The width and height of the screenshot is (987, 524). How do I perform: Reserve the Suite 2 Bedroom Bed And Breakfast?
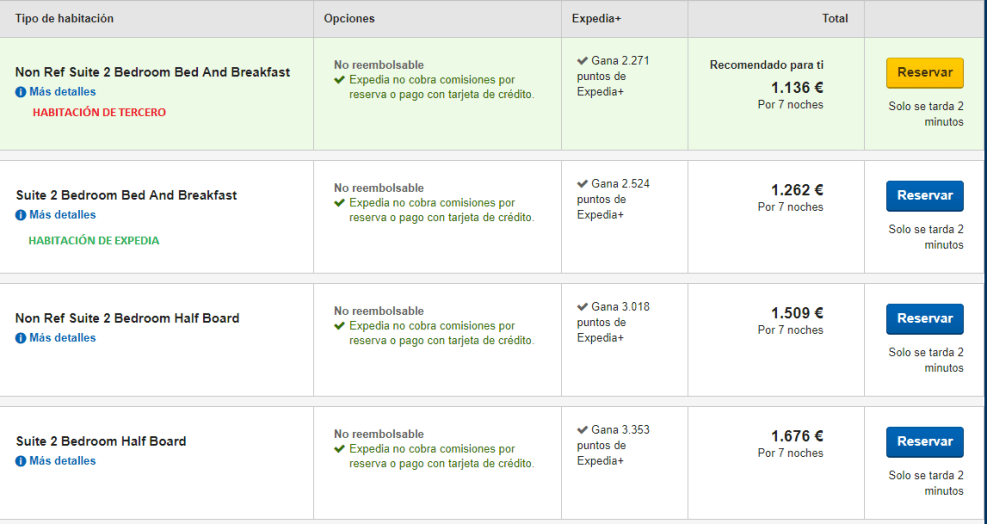(x=924, y=196)
